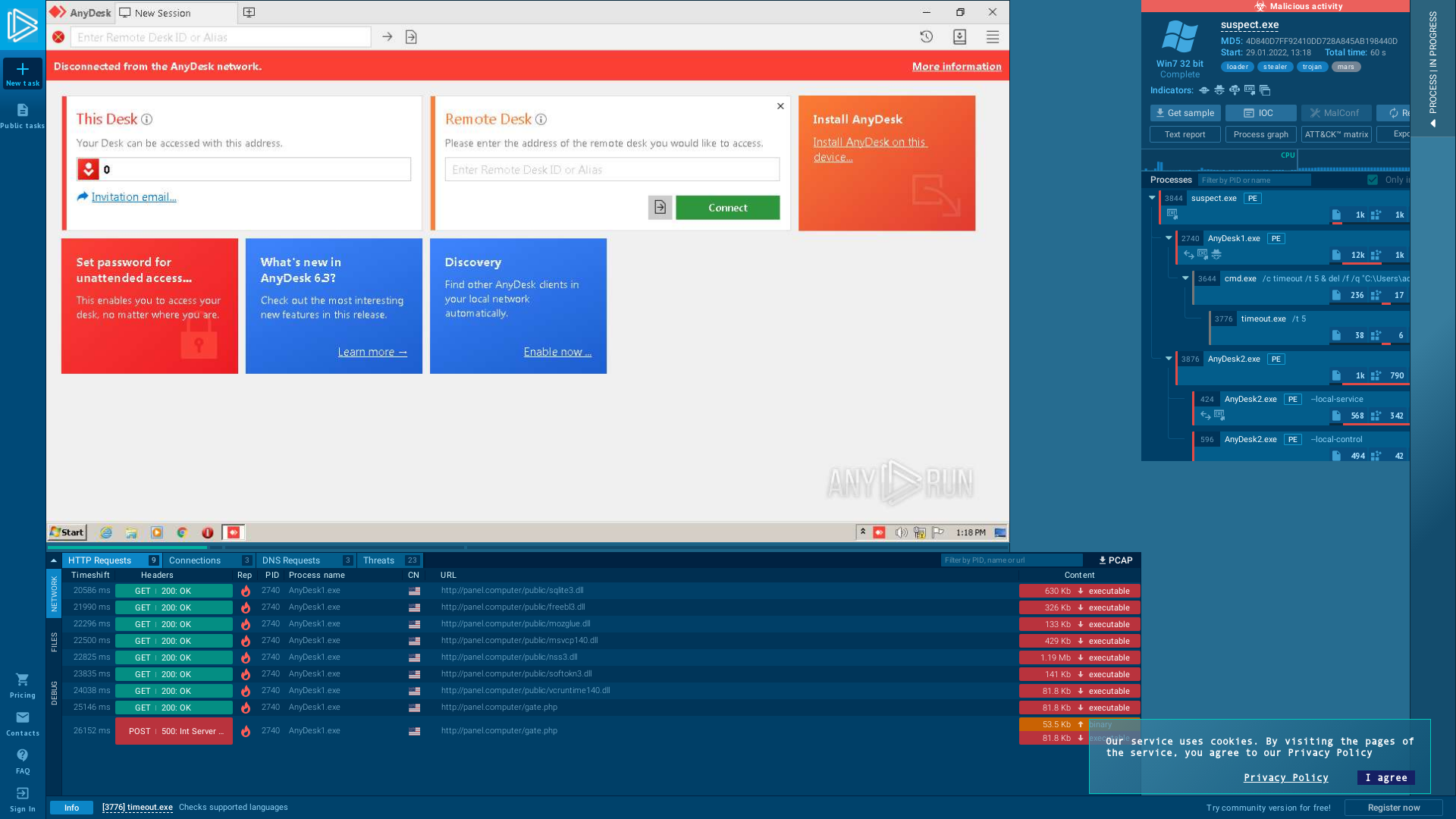The width and height of the screenshot is (1456, 819).
Task: Open AnyDesk session history icon
Action: point(927,36)
